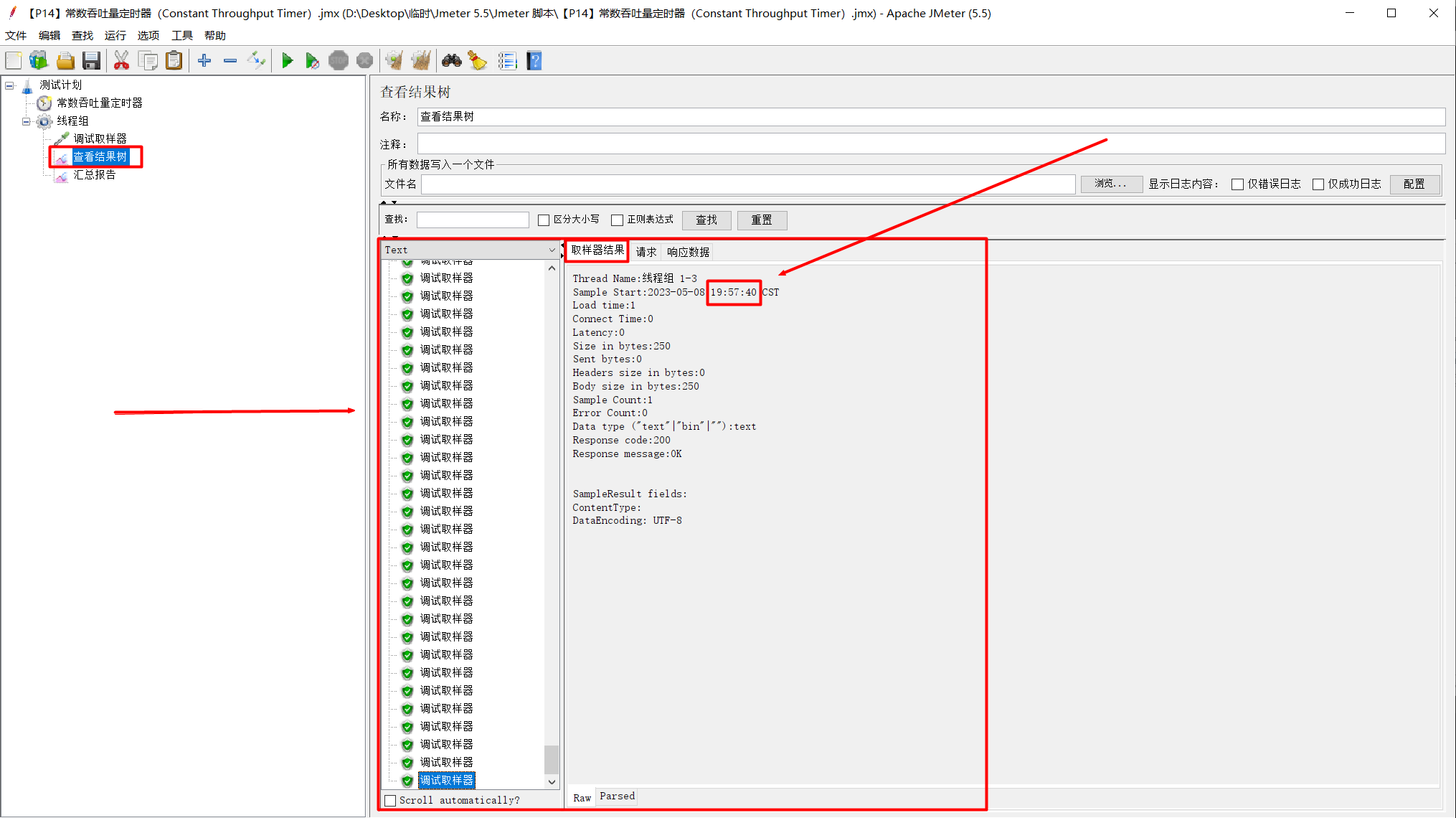Viewport: 1456px width, 818px height.
Task: Start test without pauses icon
Action: click(312, 61)
